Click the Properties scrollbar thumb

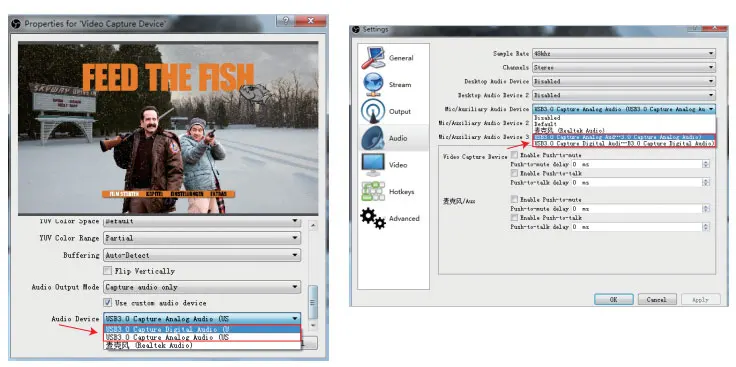coord(313,302)
